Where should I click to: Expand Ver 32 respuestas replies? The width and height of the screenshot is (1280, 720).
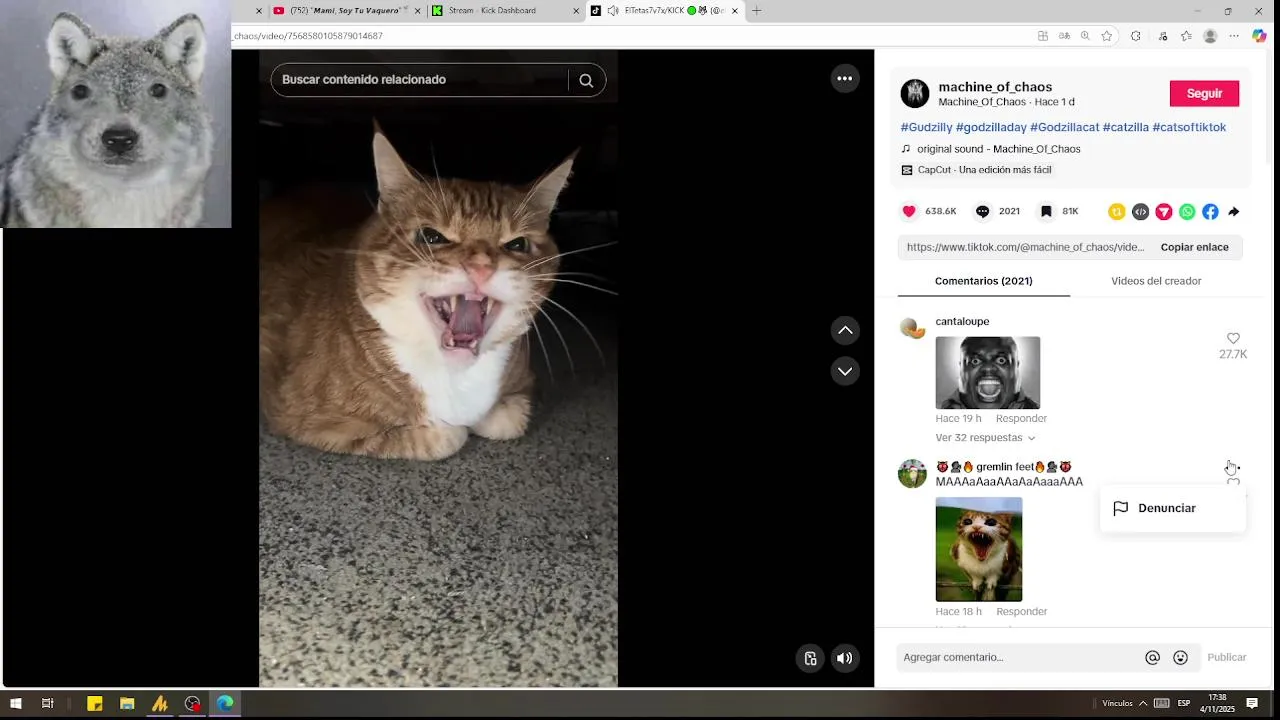point(985,438)
